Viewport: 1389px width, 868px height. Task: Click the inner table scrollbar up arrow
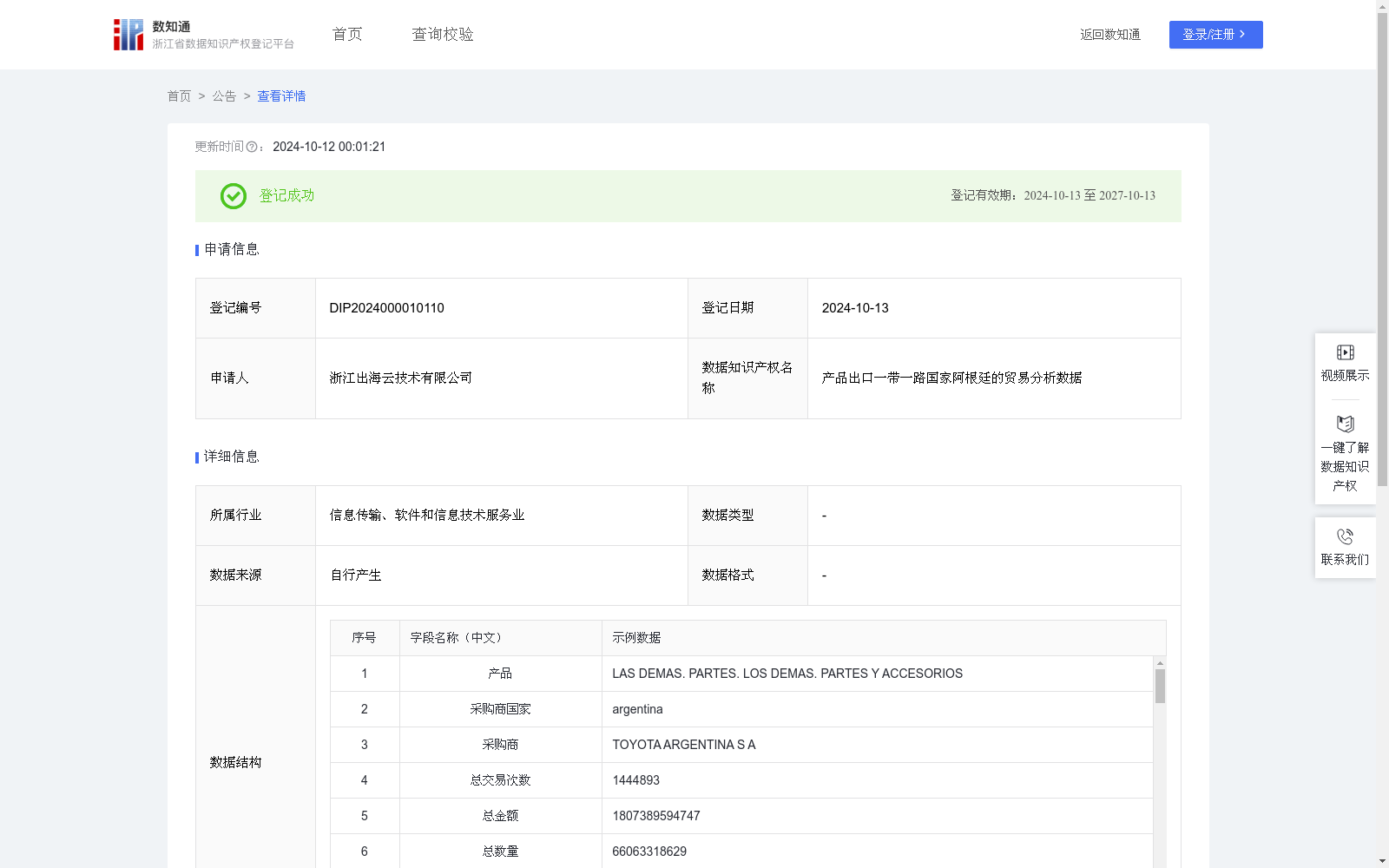click(x=1160, y=663)
